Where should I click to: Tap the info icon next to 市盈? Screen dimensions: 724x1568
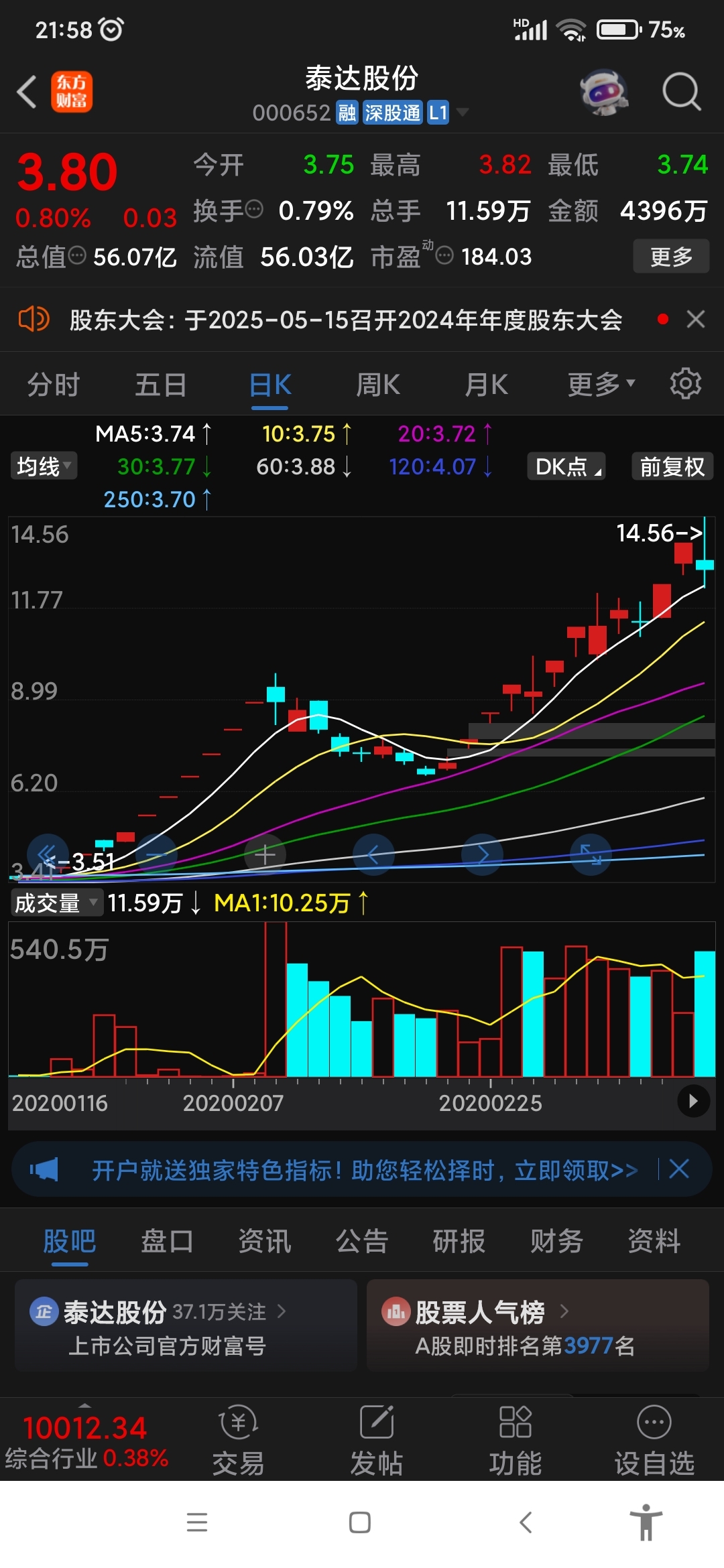pos(444,255)
